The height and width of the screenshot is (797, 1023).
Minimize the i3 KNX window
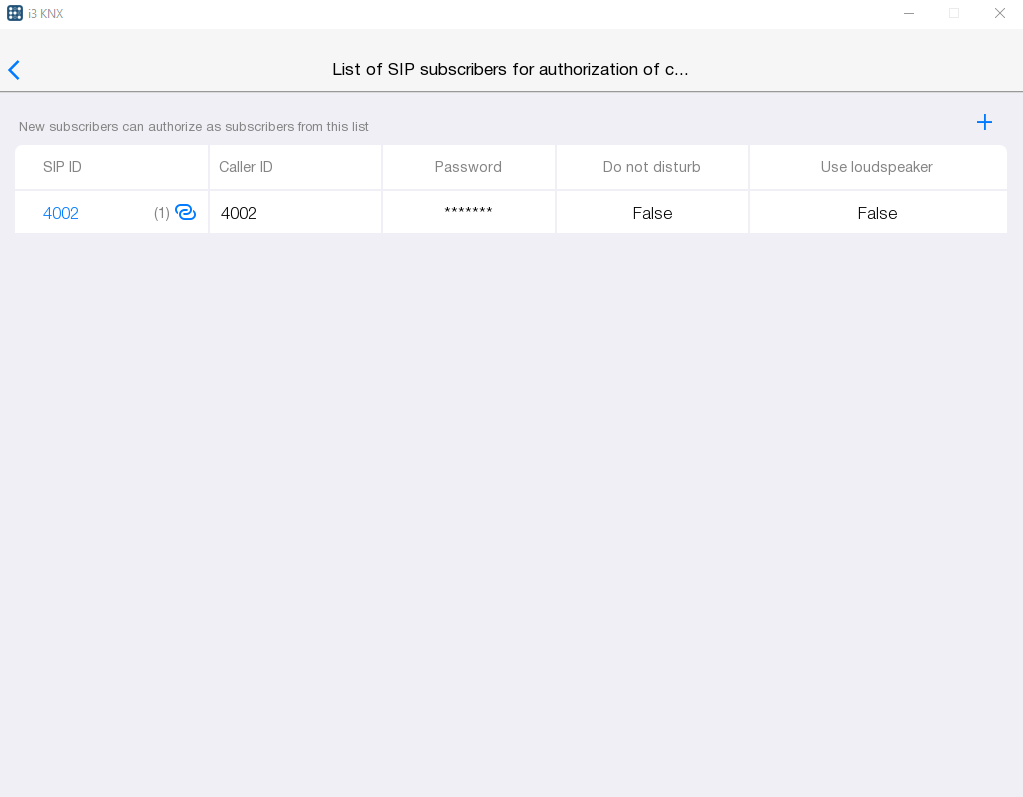[x=909, y=13]
